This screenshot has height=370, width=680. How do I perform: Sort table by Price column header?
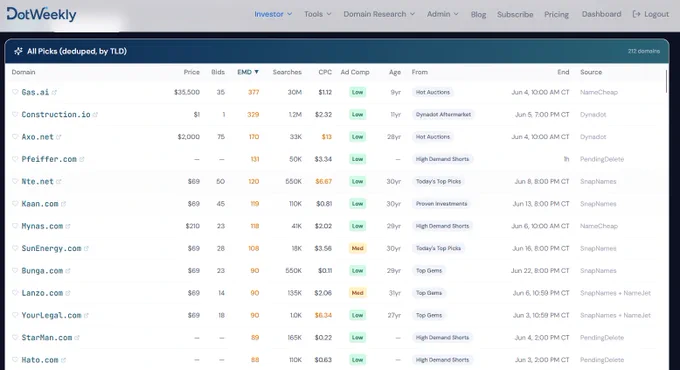[192, 72]
